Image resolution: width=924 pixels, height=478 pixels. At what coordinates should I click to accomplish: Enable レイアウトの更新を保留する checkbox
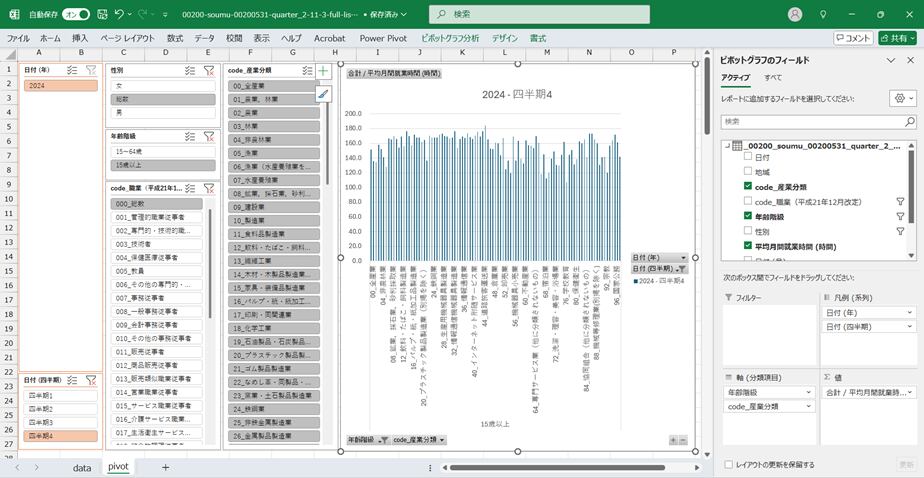click(728, 464)
